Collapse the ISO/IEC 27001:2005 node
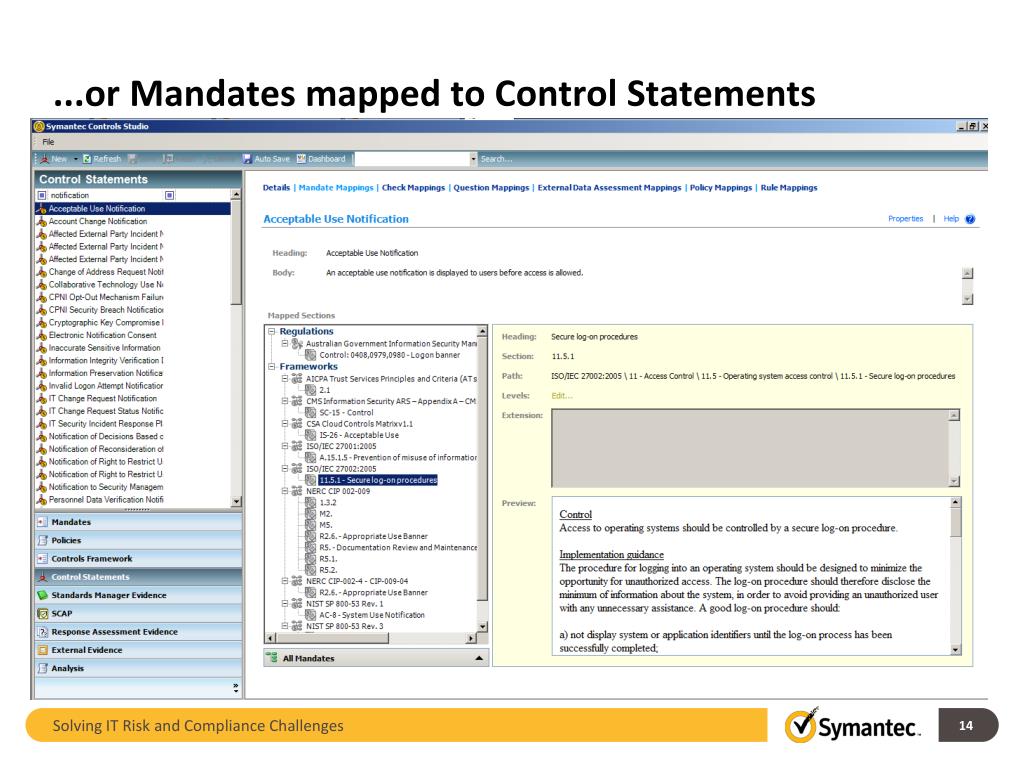 pyautogui.click(x=285, y=446)
